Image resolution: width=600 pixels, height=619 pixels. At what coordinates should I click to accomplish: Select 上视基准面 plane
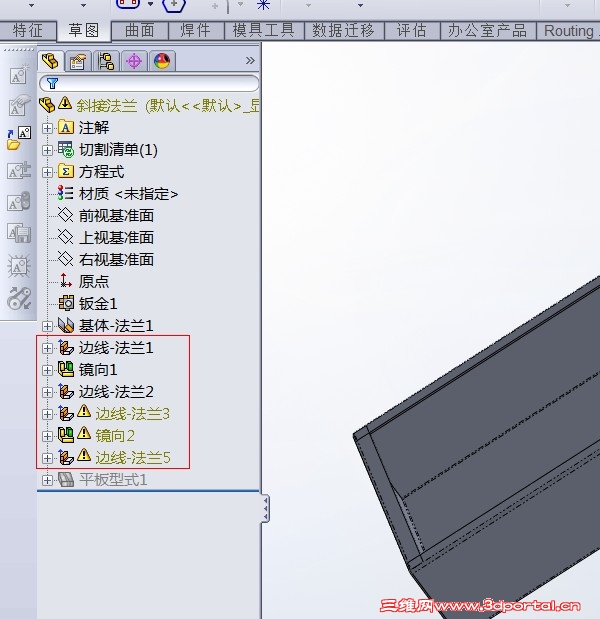[x=106, y=238]
